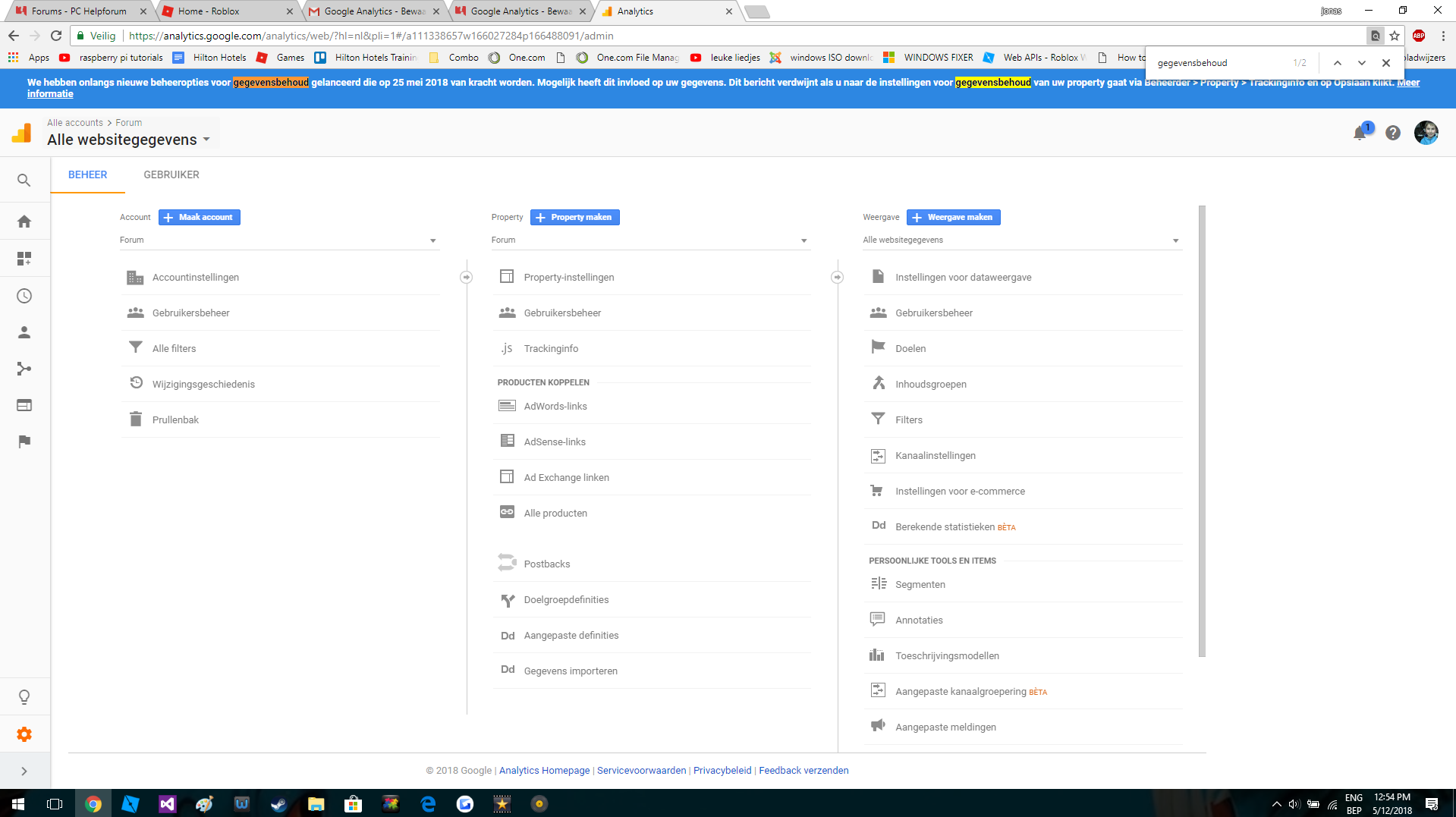Go to next find result
Screen dimensions: 1456x817
(1362, 63)
